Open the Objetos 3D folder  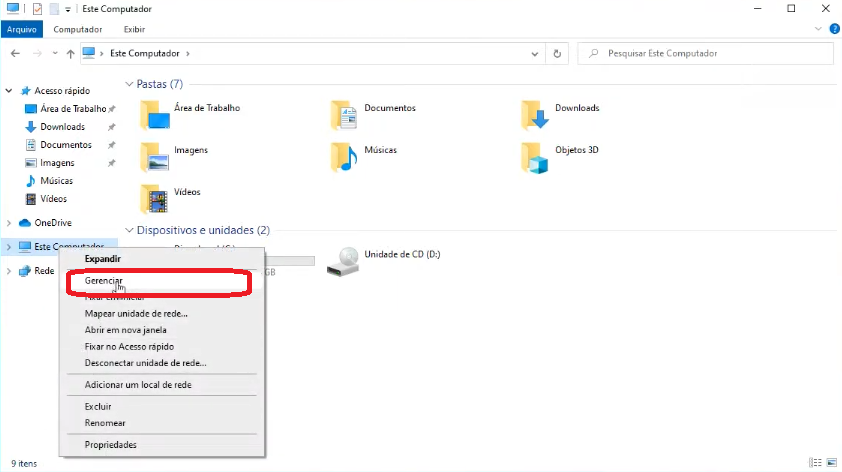pos(535,157)
